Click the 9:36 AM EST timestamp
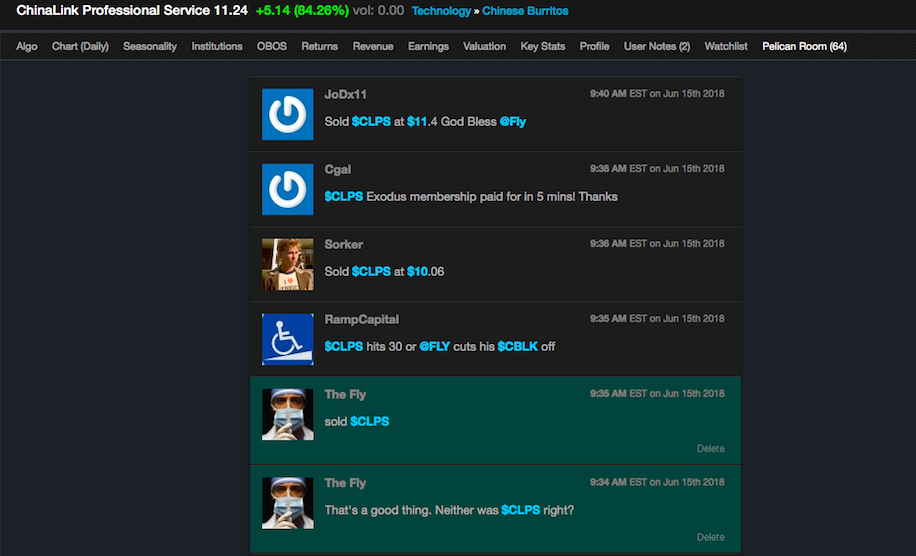The height and width of the screenshot is (556, 916). point(657,244)
